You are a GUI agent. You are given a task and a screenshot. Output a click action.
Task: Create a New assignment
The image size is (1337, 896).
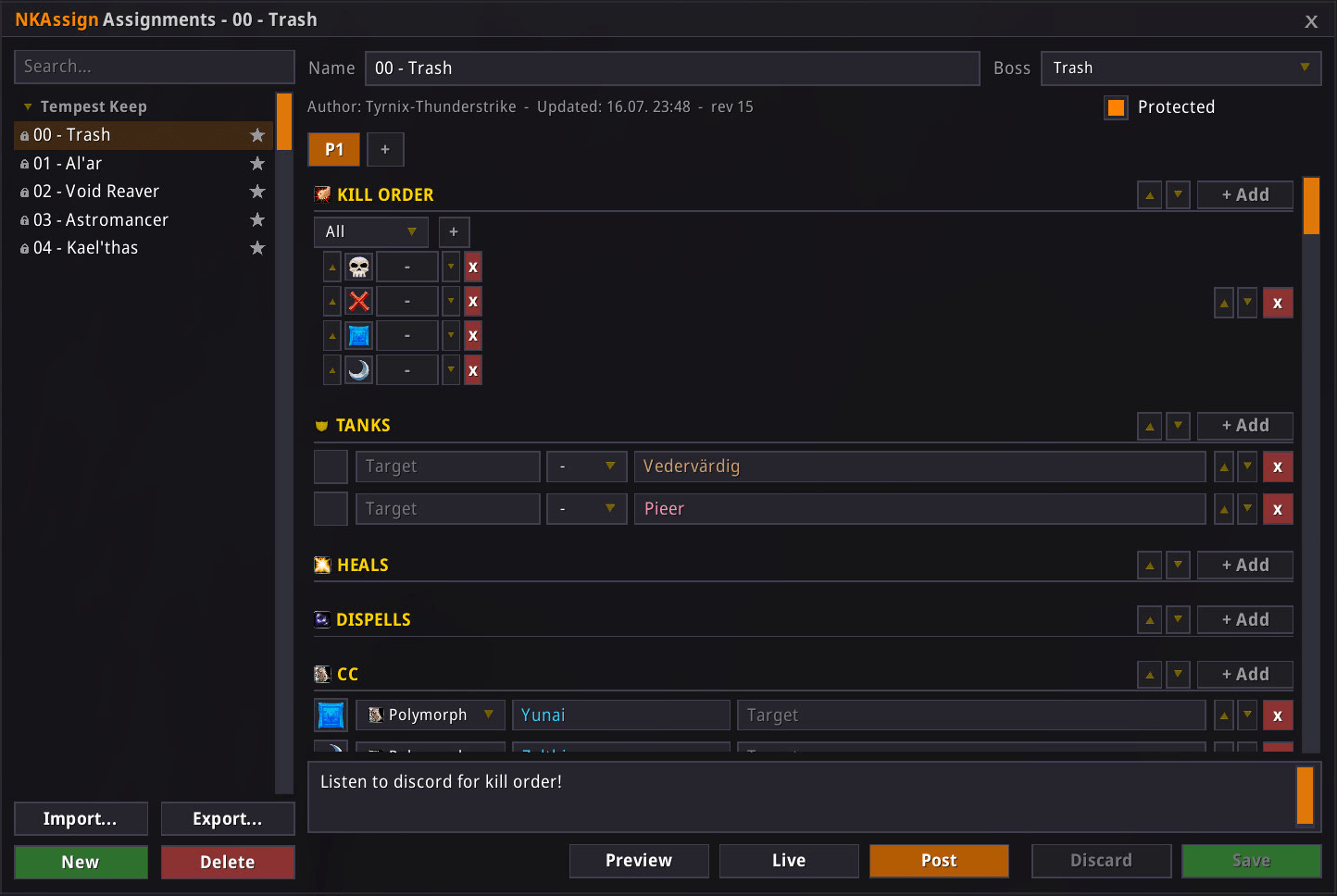tap(81, 863)
